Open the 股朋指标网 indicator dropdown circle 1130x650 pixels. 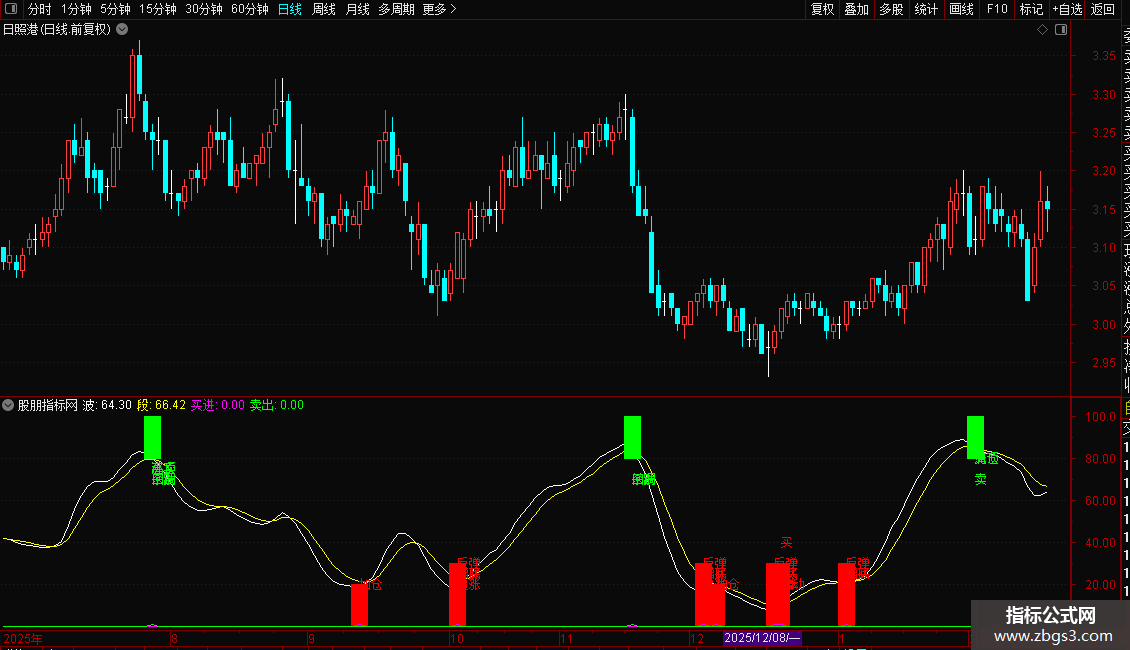8,405
